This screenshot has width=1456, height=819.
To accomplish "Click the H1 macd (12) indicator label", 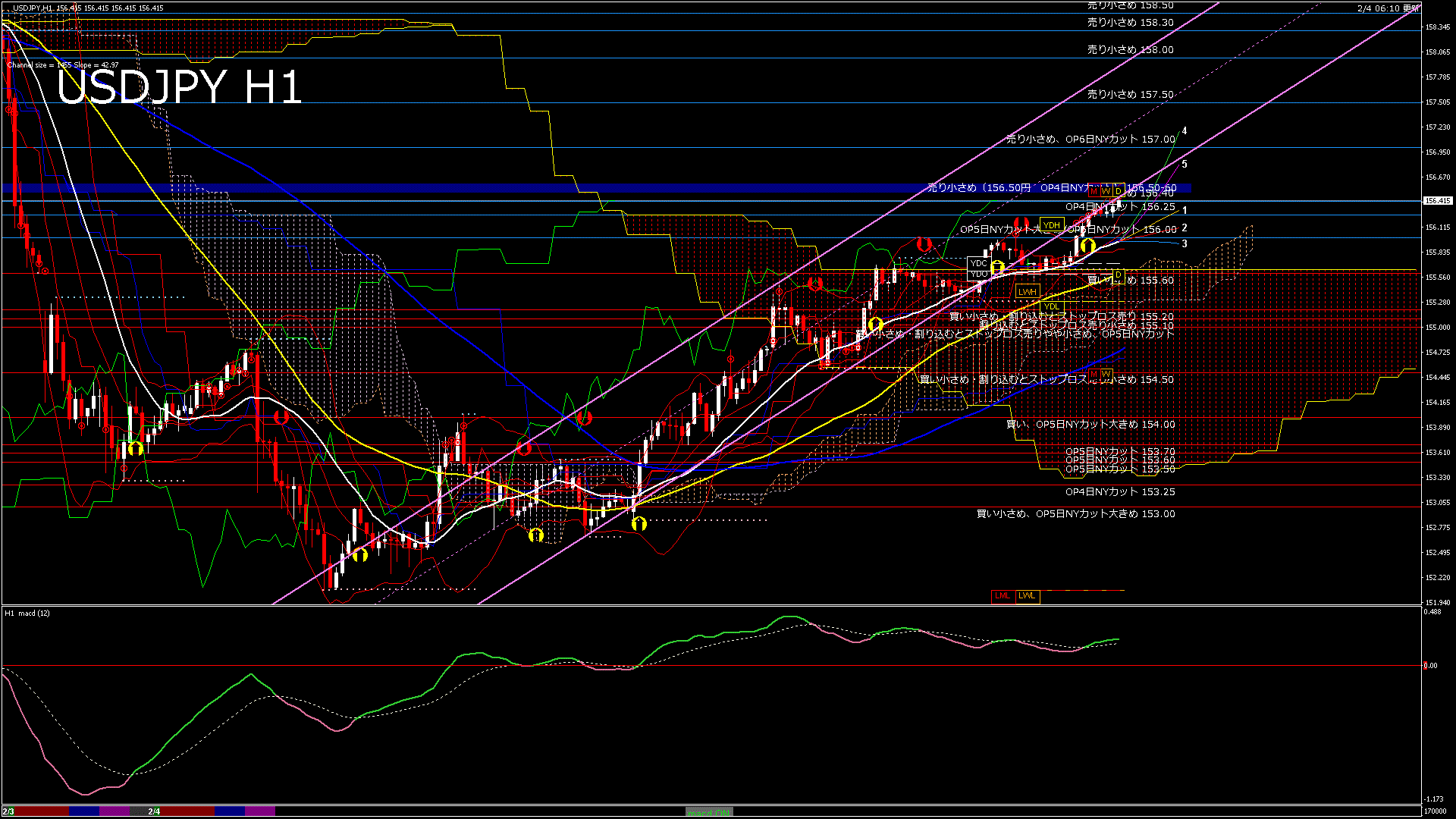I will 27,613.
